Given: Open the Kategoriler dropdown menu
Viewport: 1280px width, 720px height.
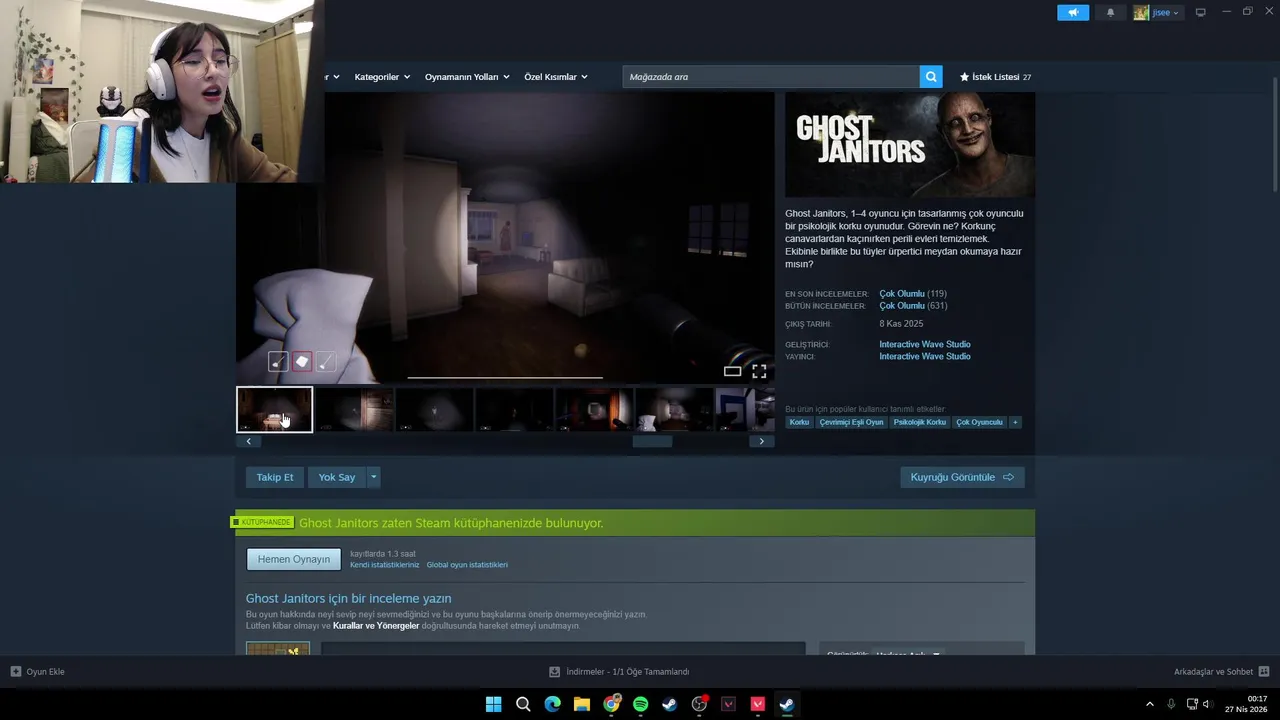Looking at the screenshot, I should pos(381,77).
